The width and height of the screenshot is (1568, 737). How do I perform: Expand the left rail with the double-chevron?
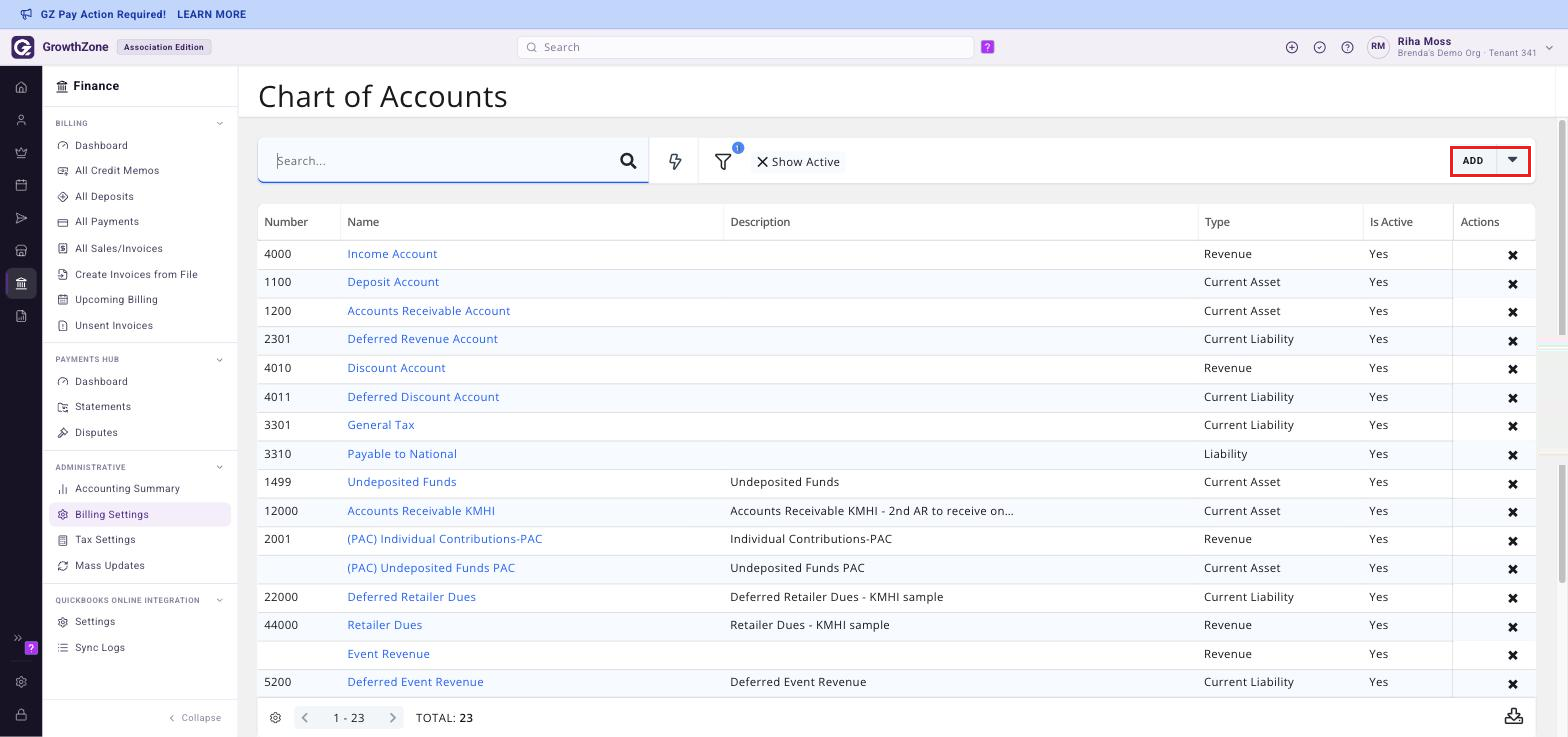point(17,638)
